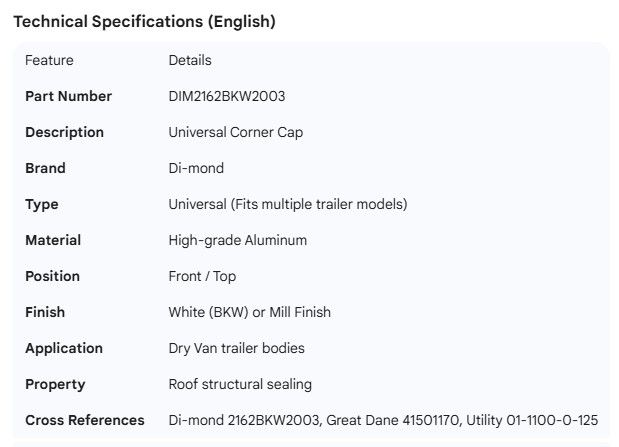Click the Feature column header
The image size is (619, 447).
tap(49, 60)
